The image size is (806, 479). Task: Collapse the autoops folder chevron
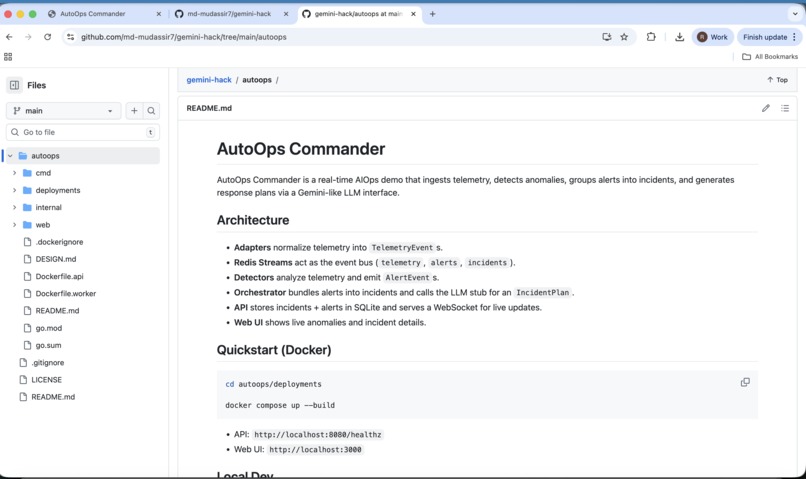pyautogui.click(x=10, y=156)
